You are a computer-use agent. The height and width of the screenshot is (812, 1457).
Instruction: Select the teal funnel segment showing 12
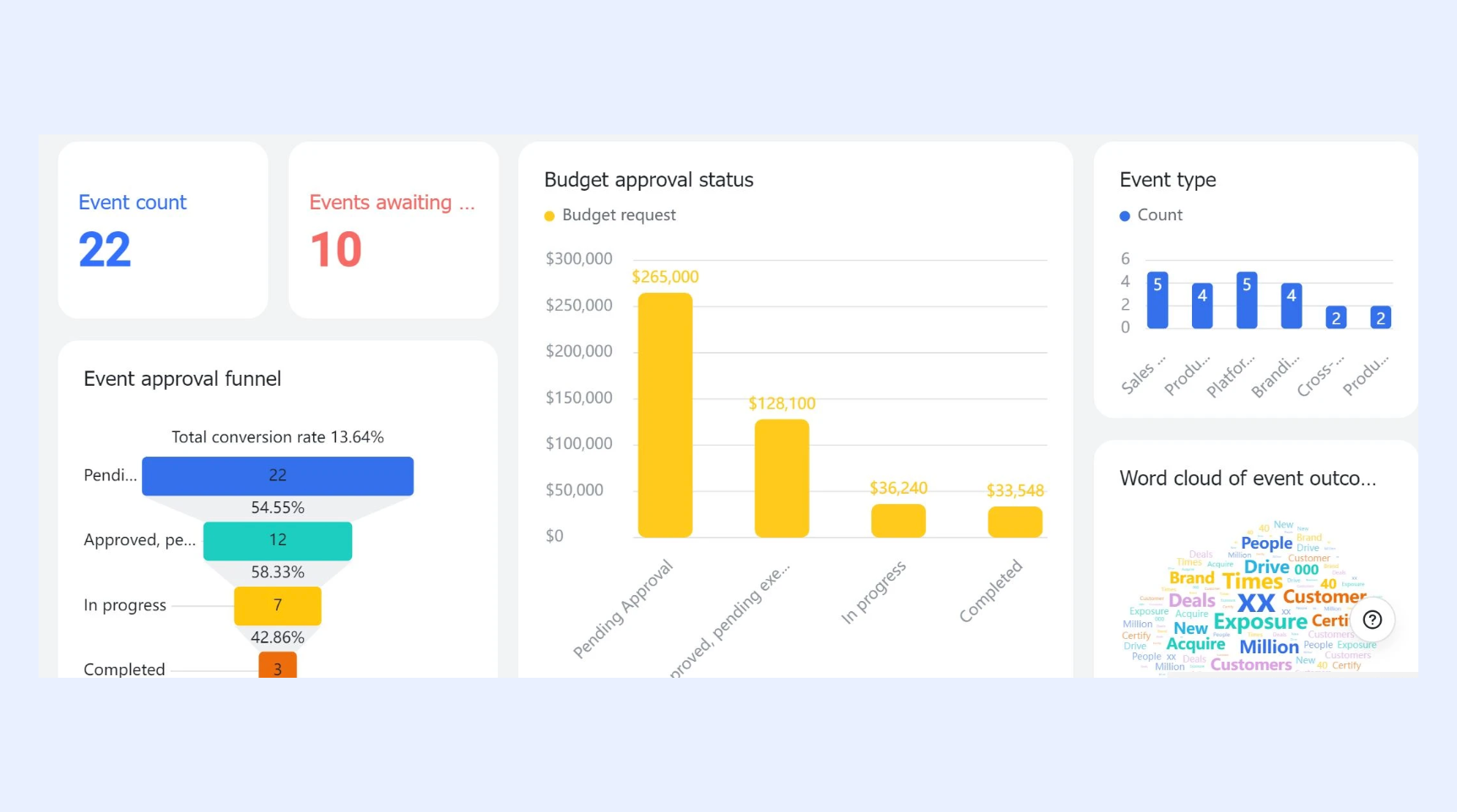[x=278, y=540]
